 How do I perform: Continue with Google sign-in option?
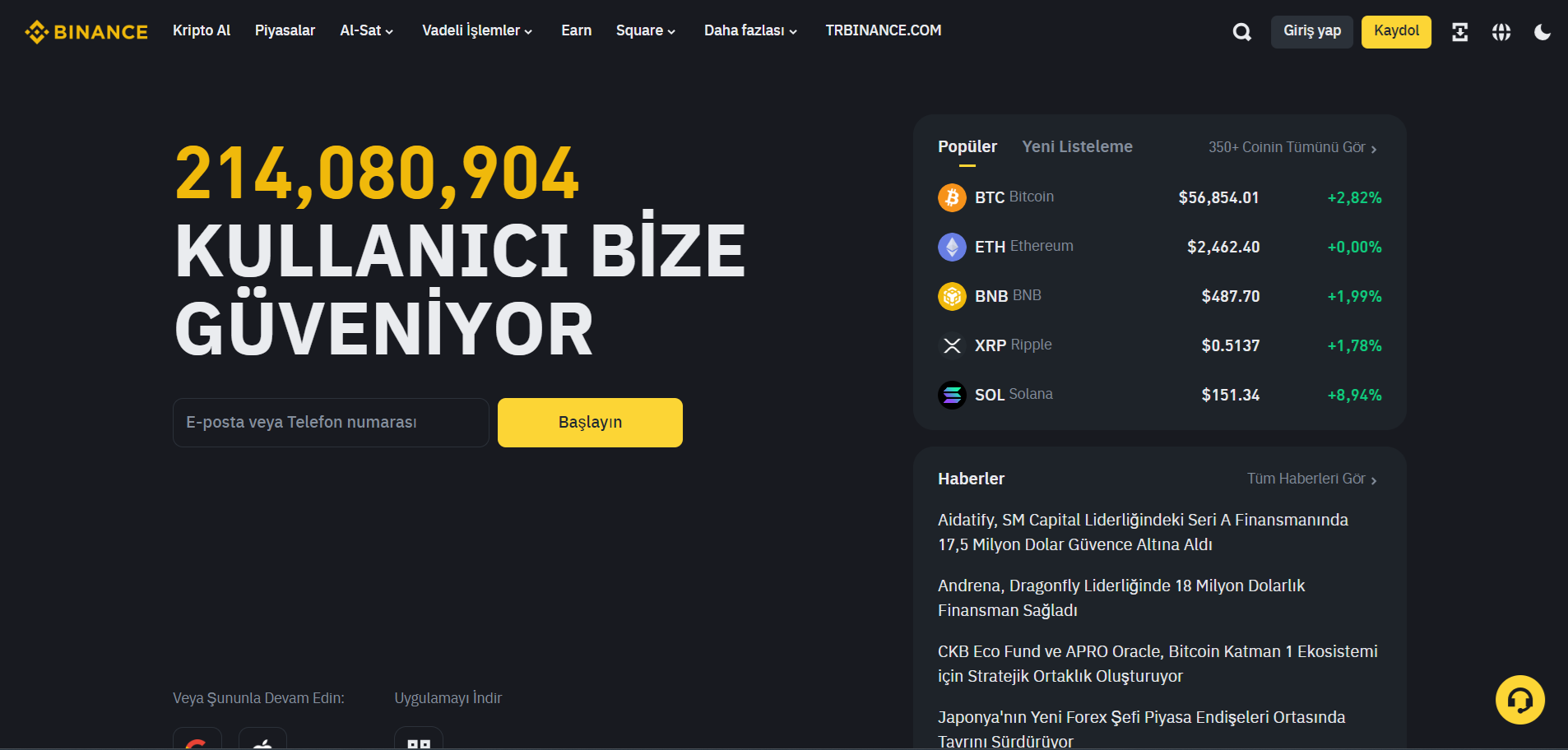pyautogui.click(x=197, y=743)
